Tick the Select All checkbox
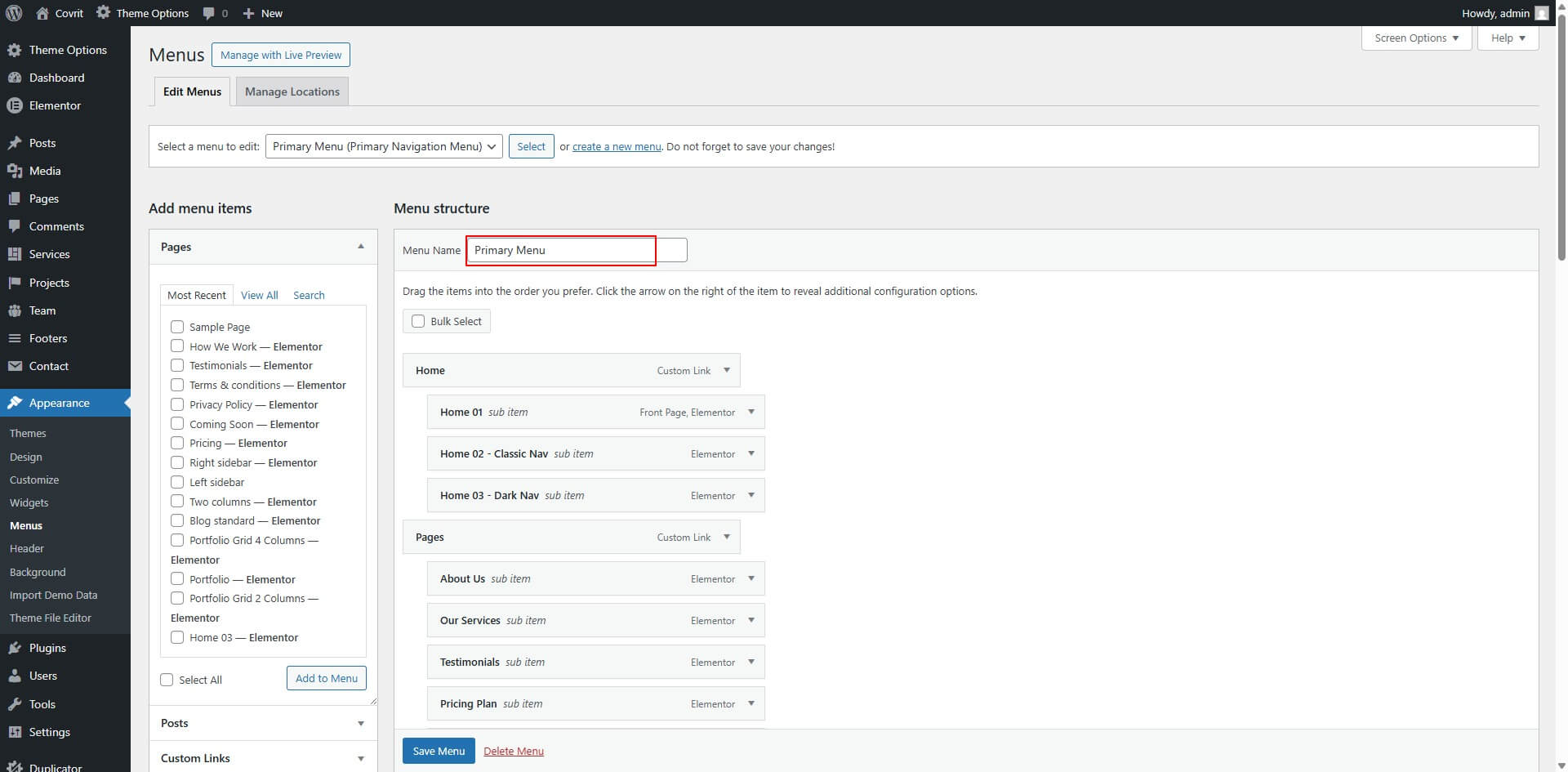Image resolution: width=1568 pixels, height=772 pixels. click(x=167, y=680)
